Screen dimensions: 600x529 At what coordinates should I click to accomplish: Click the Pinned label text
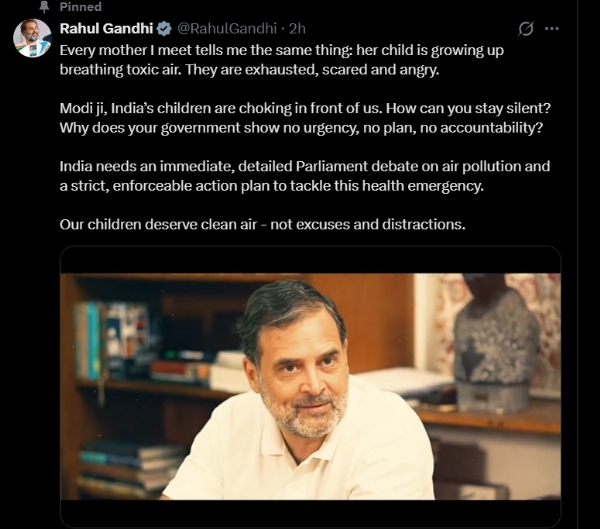coord(80,8)
